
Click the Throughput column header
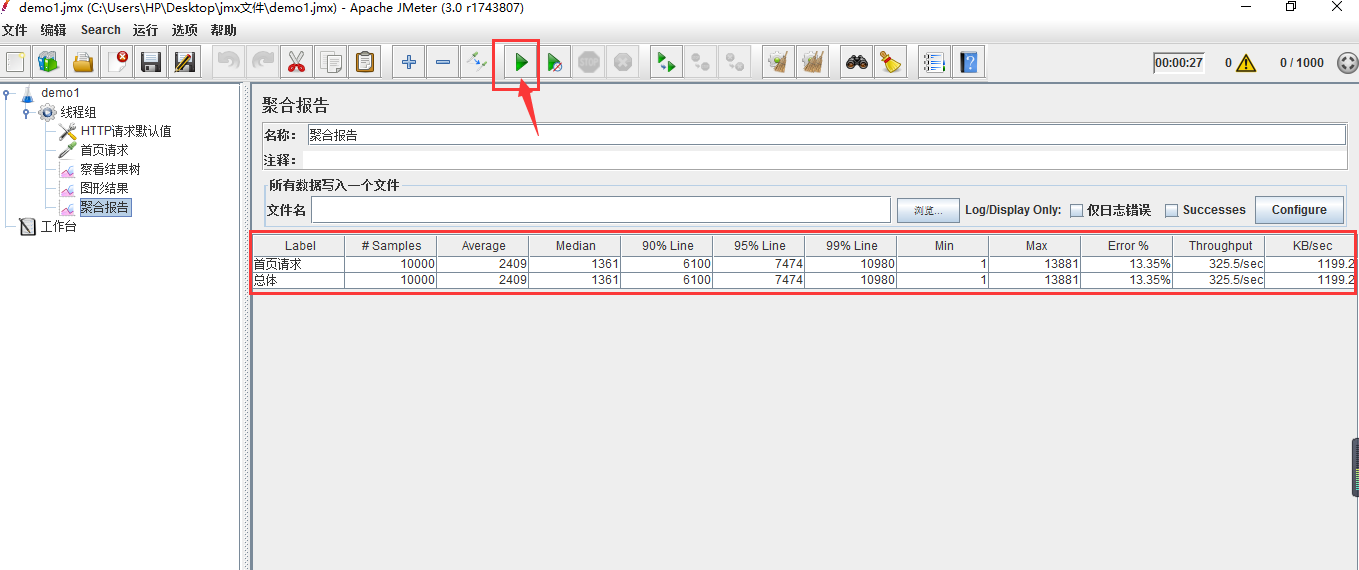coord(1219,246)
